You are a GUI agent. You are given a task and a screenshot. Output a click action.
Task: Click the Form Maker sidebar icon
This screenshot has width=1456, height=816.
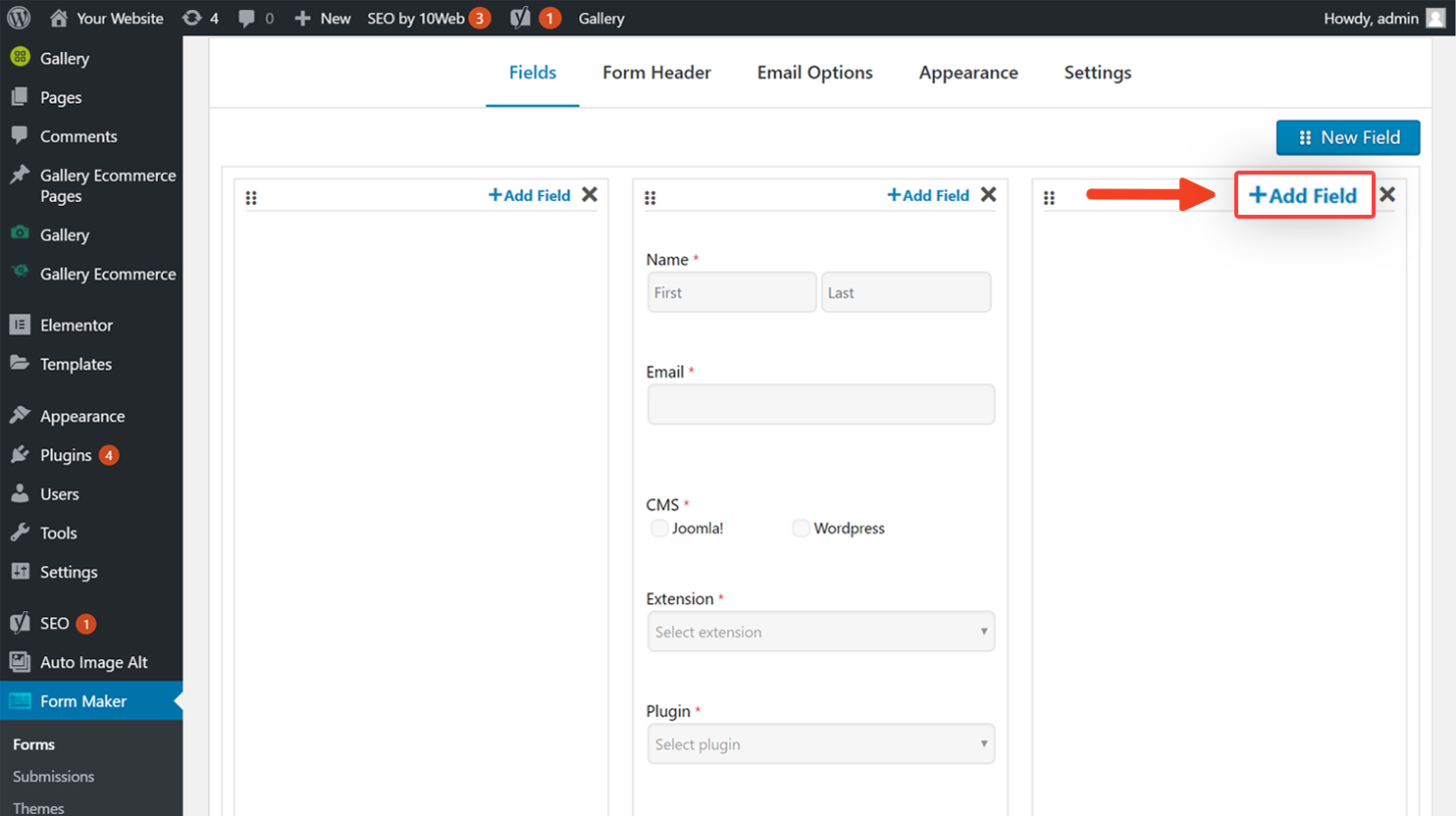pos(20,701)
